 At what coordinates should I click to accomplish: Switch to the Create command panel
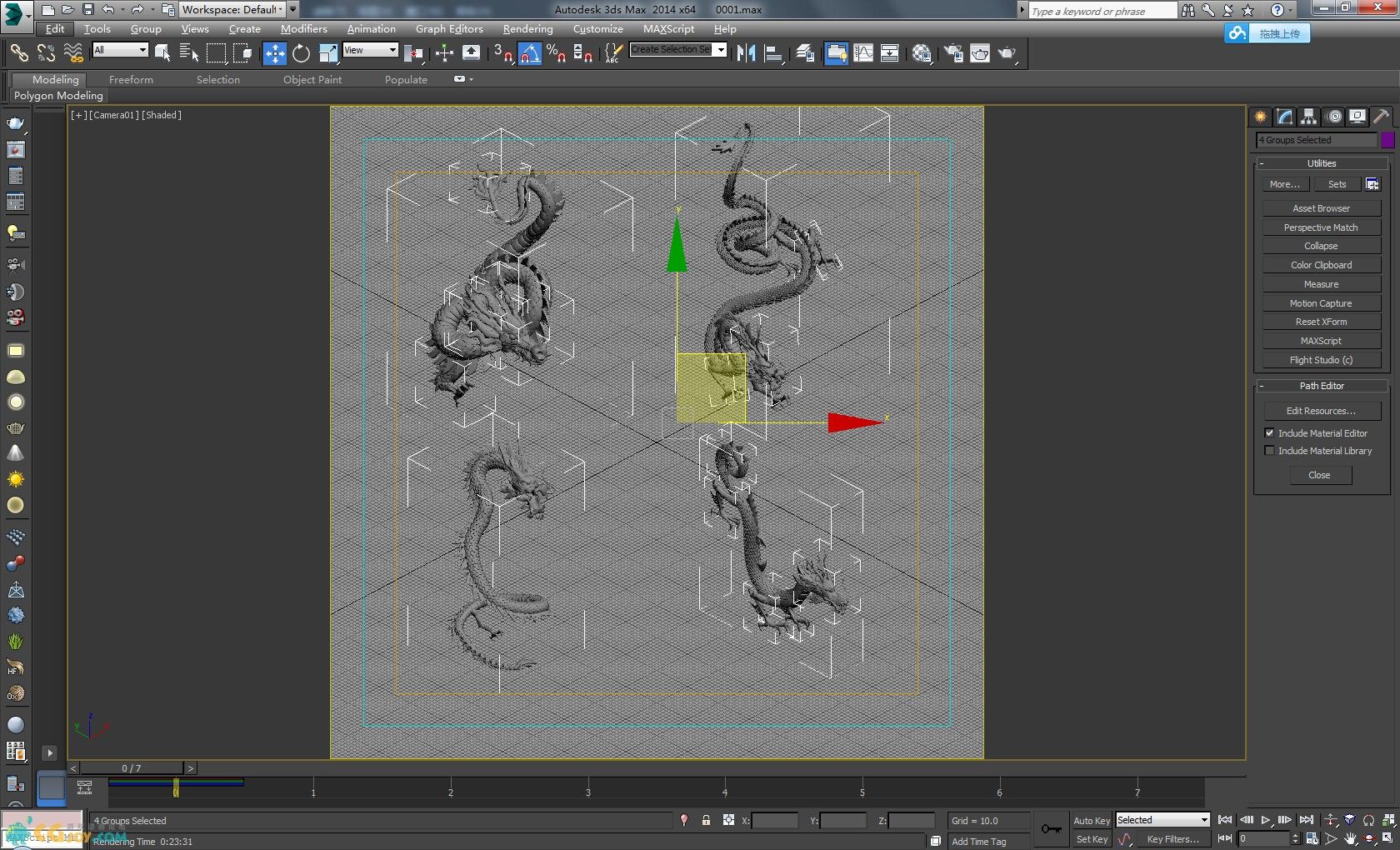[1260, 117]
